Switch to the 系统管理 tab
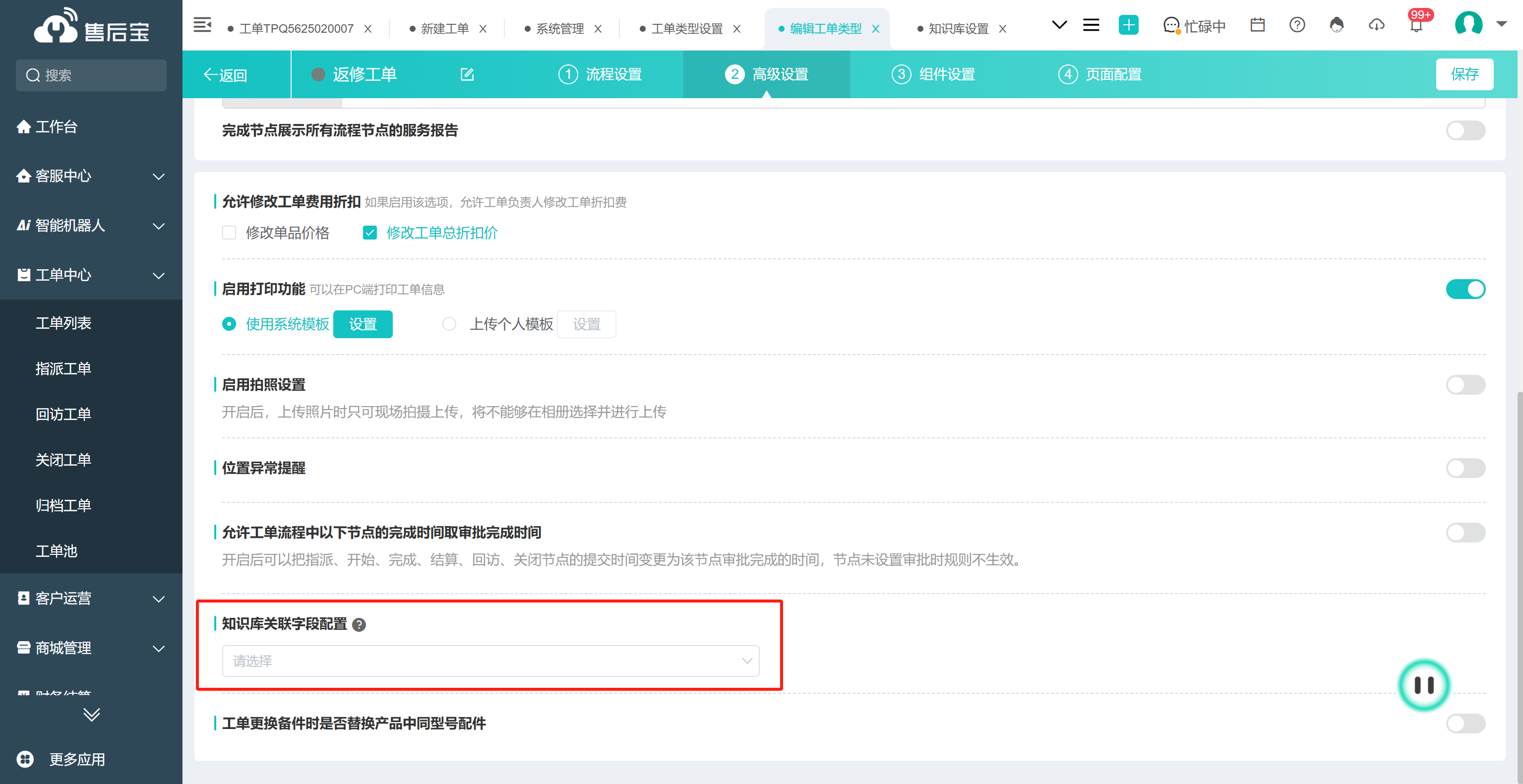This screenshot has height=784, width=1523. pyautogui.click(x=559, y=28)
